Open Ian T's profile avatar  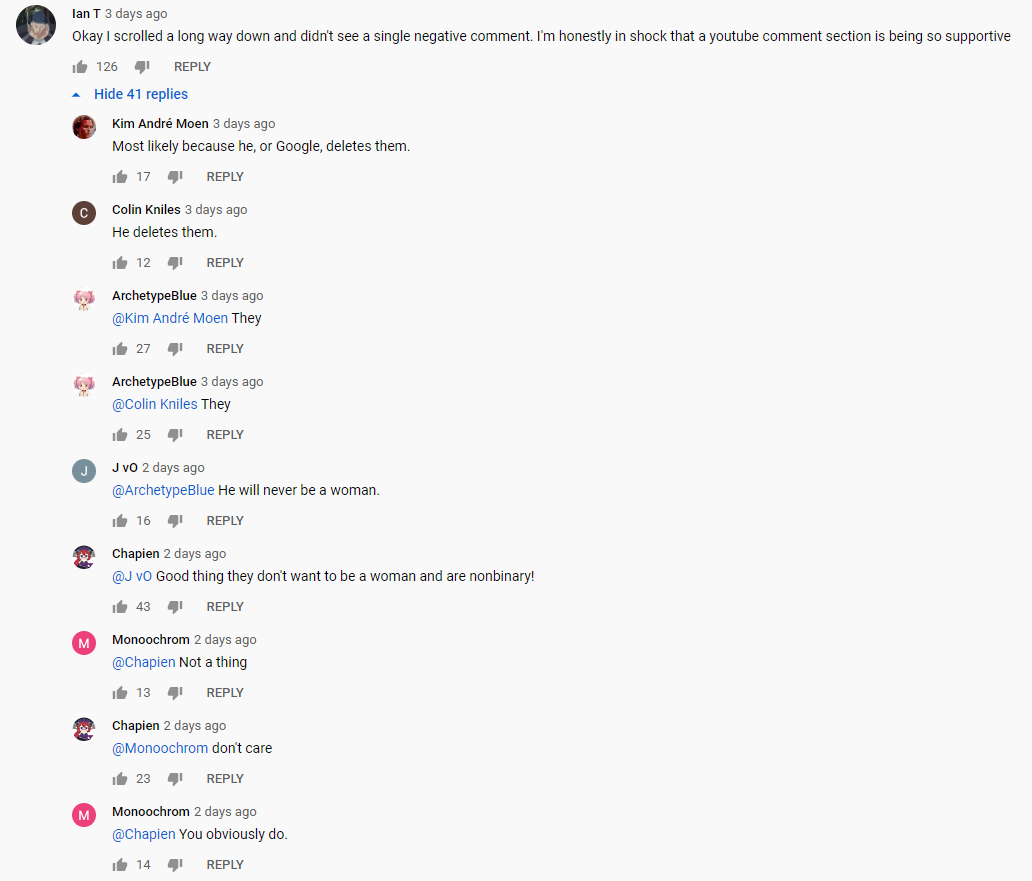coord(36,25)
